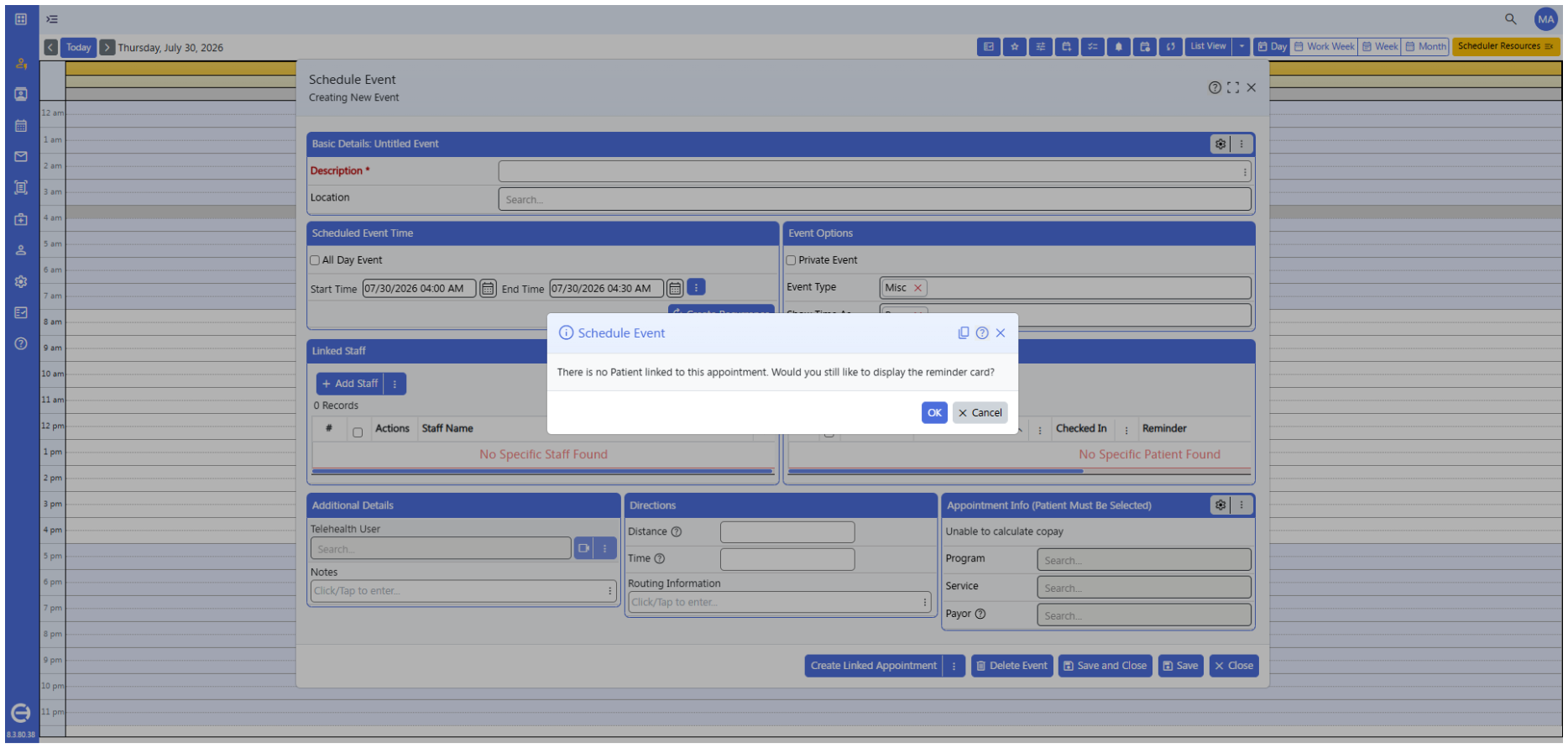Click the add-to-calendar toolbar icon

click(1067, 47)
